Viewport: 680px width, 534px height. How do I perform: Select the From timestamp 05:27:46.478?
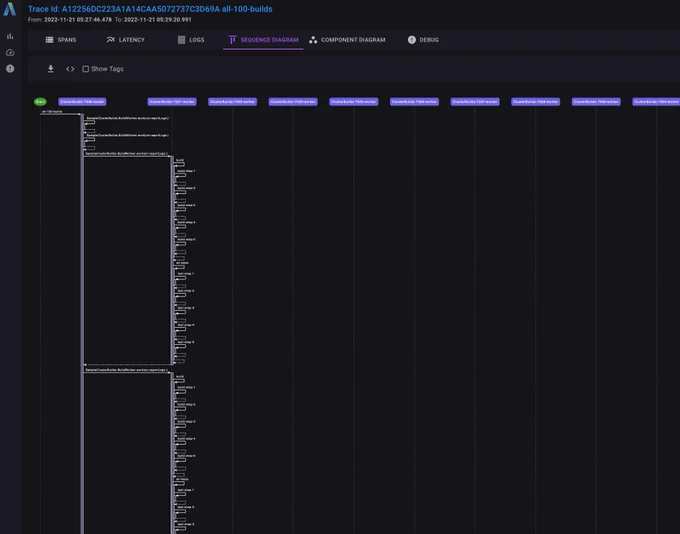coord(78,20)
